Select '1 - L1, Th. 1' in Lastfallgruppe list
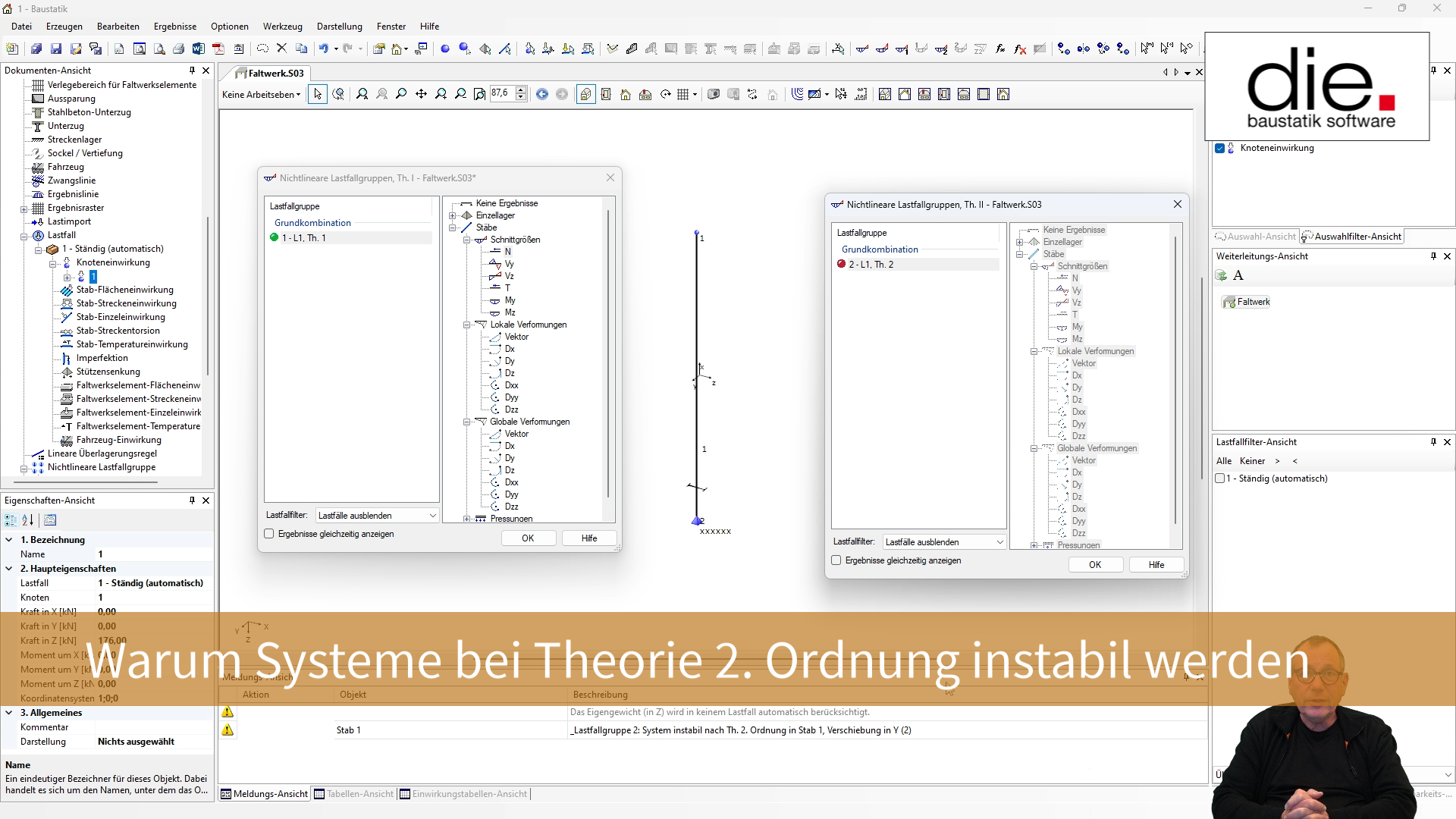This screenshot has height=819, width=1456. click(x=350, y=238)
